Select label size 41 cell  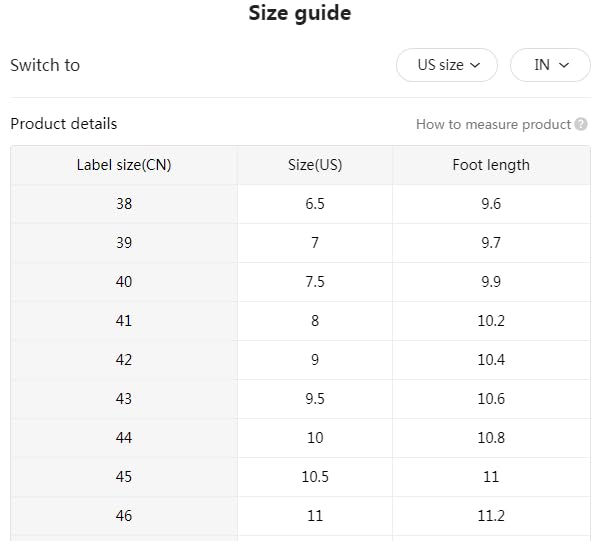click(x=124, y=321)
